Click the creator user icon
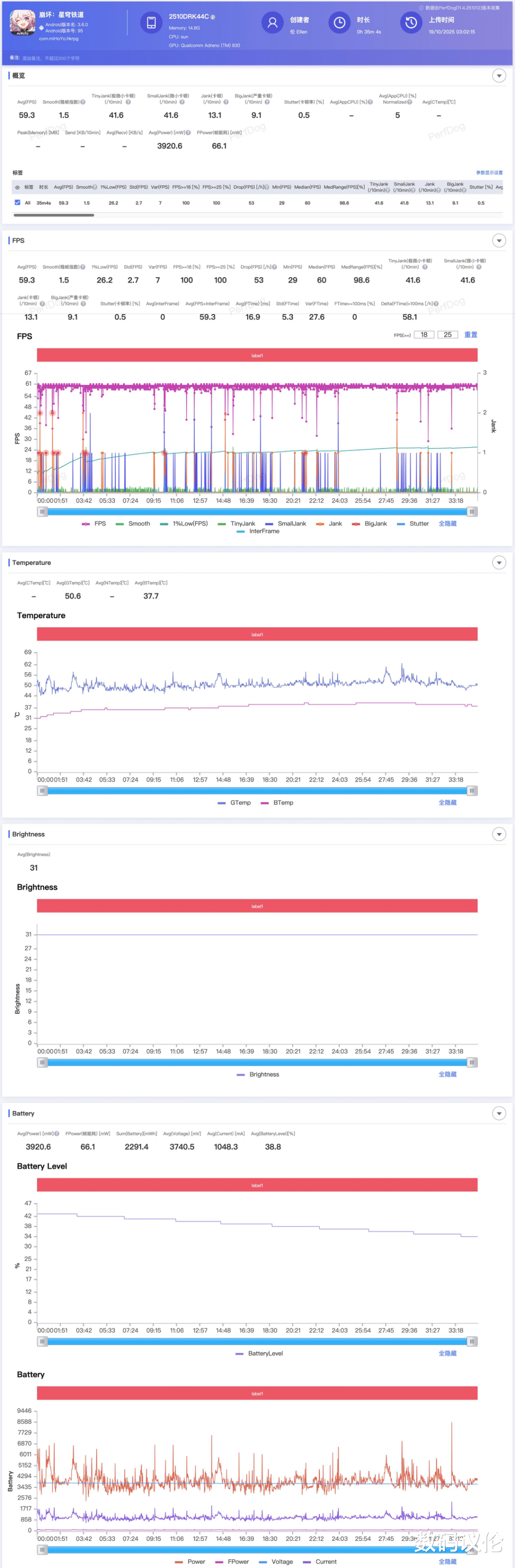The height and width of the screenshot is (1568, 515). click(x=273, y=22)
